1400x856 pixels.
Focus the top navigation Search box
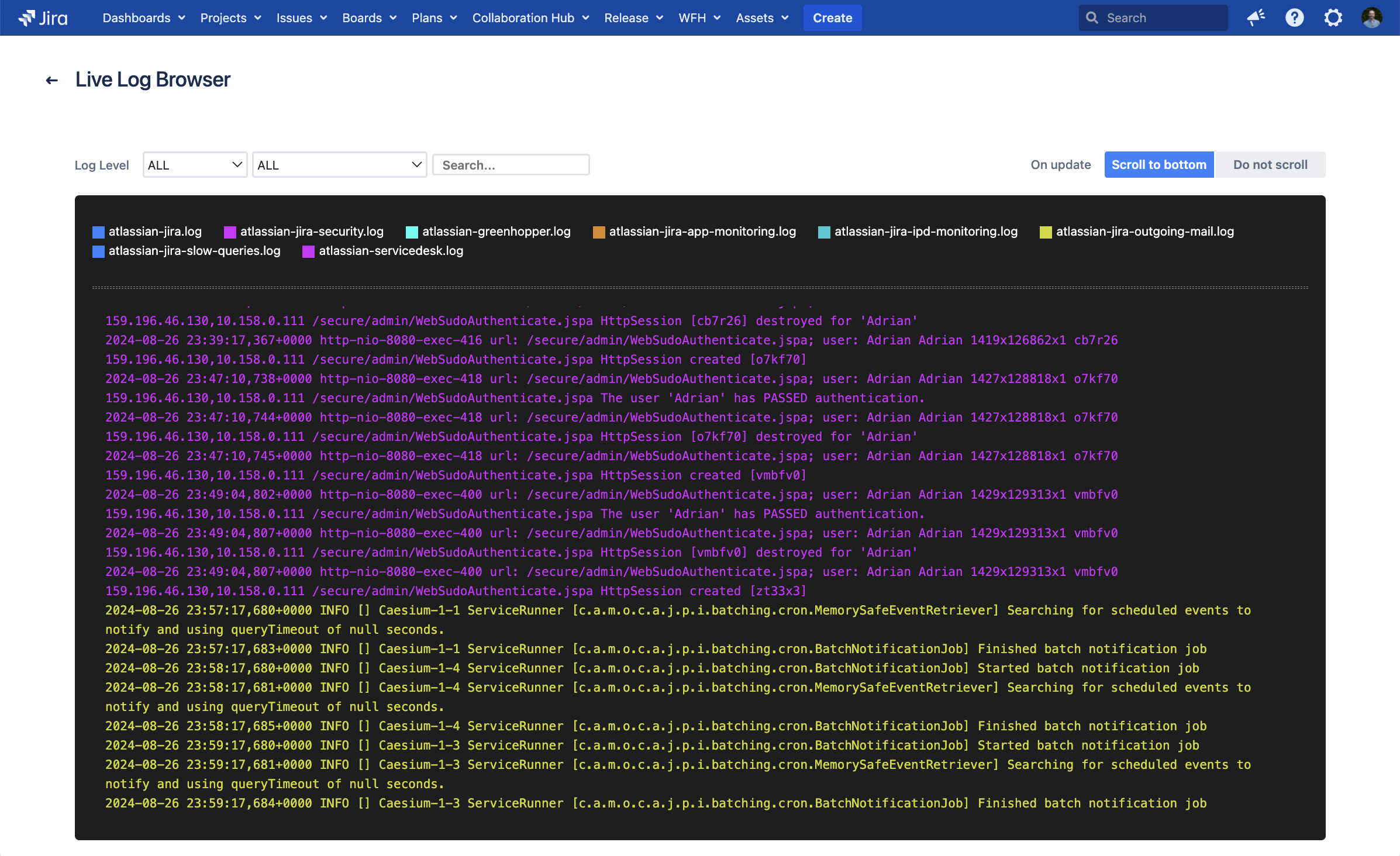(x=1153, y=18)
